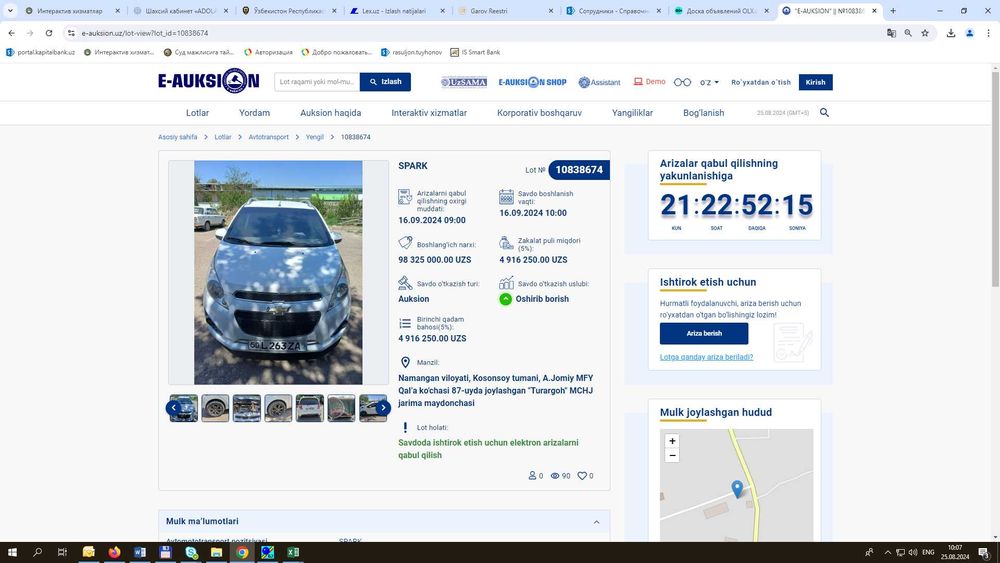Click the navigation bar magnifier icon
Screen dimensions: 1000x563
[x=824, y=113]
